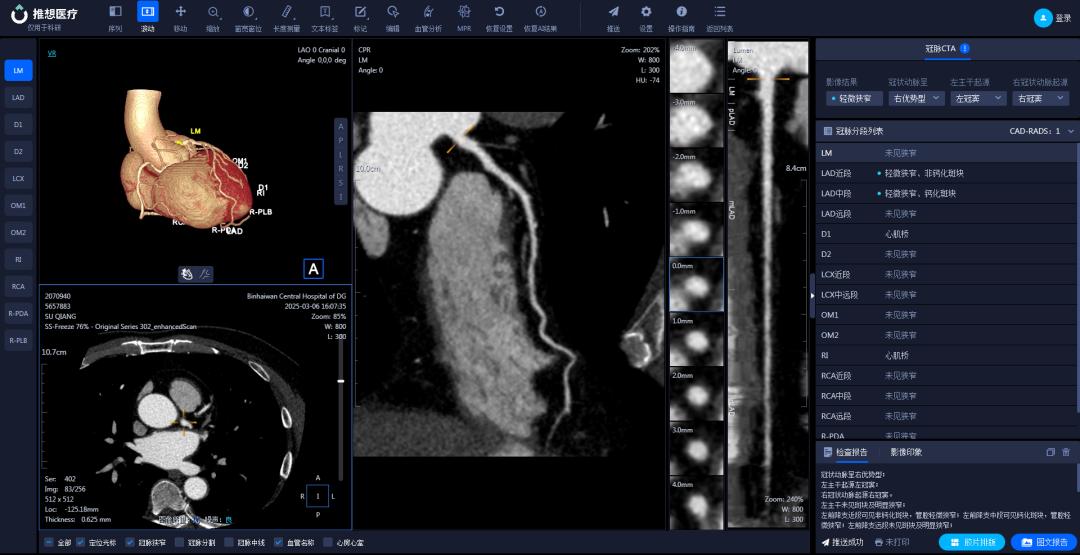Viewport: 1080px width, 555px height.
Task: Select the 窗宽窗位 window level tool
Action: [x=248, y=12]
